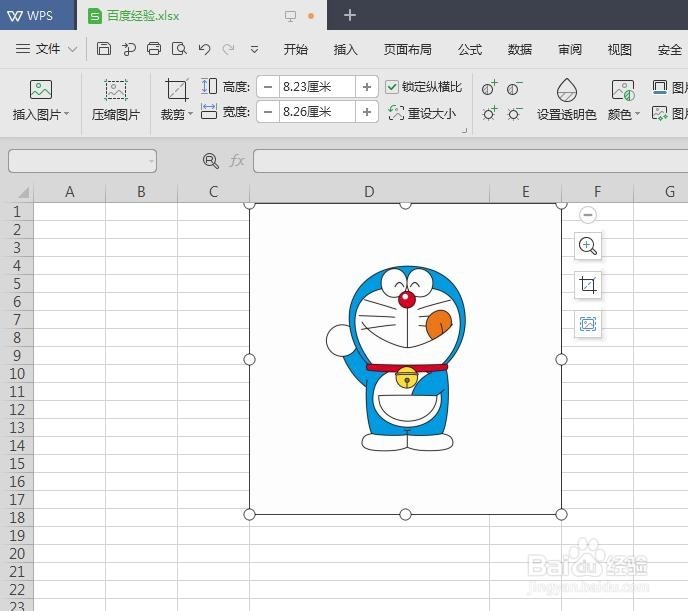This screenshot has height=611, width=688.
Task: Click the 插入图片 button
Action: (x=41, y=100)
